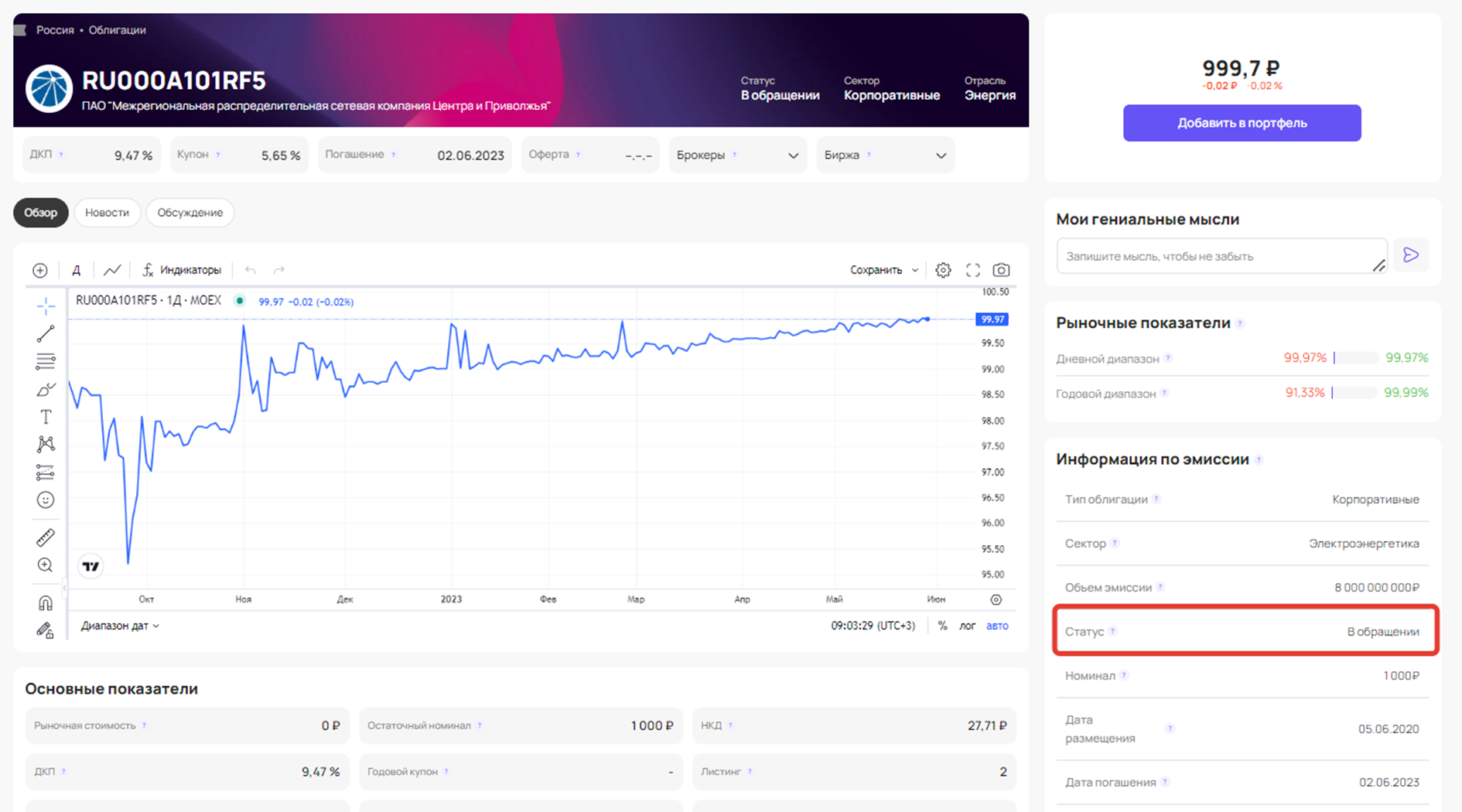Open time axis settings gear icon

(996, 599)
